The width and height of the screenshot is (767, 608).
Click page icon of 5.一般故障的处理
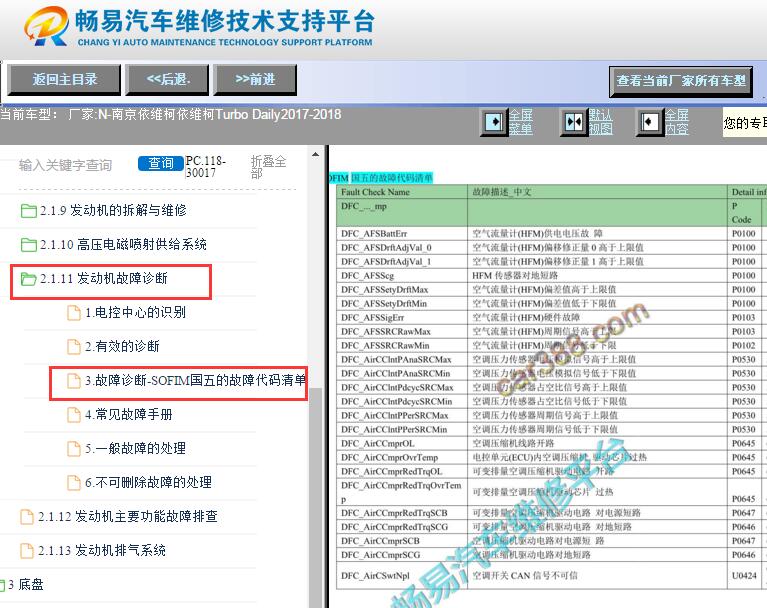[74, 449]
